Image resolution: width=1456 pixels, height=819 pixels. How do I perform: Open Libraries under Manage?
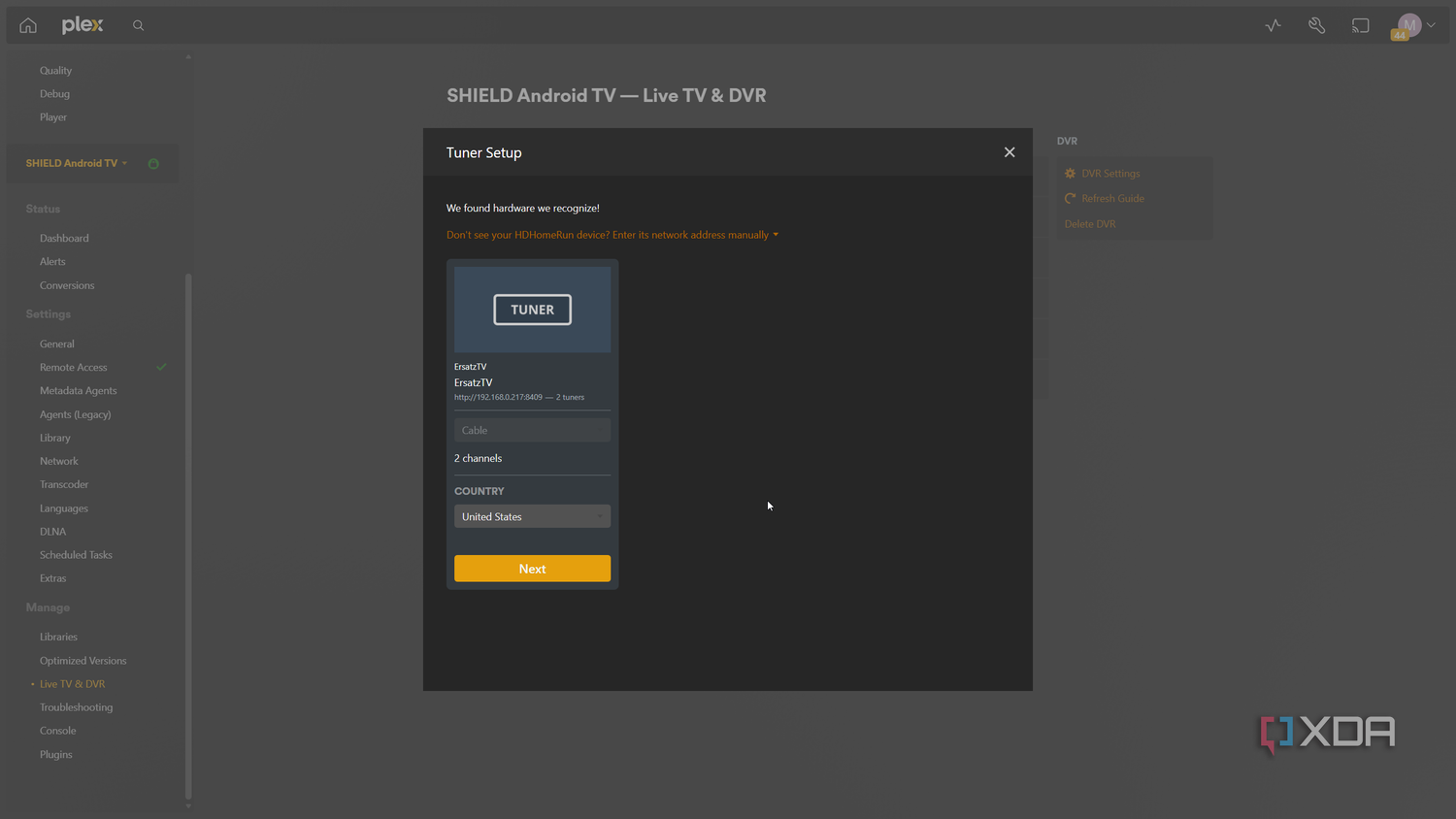coord(58,637)
